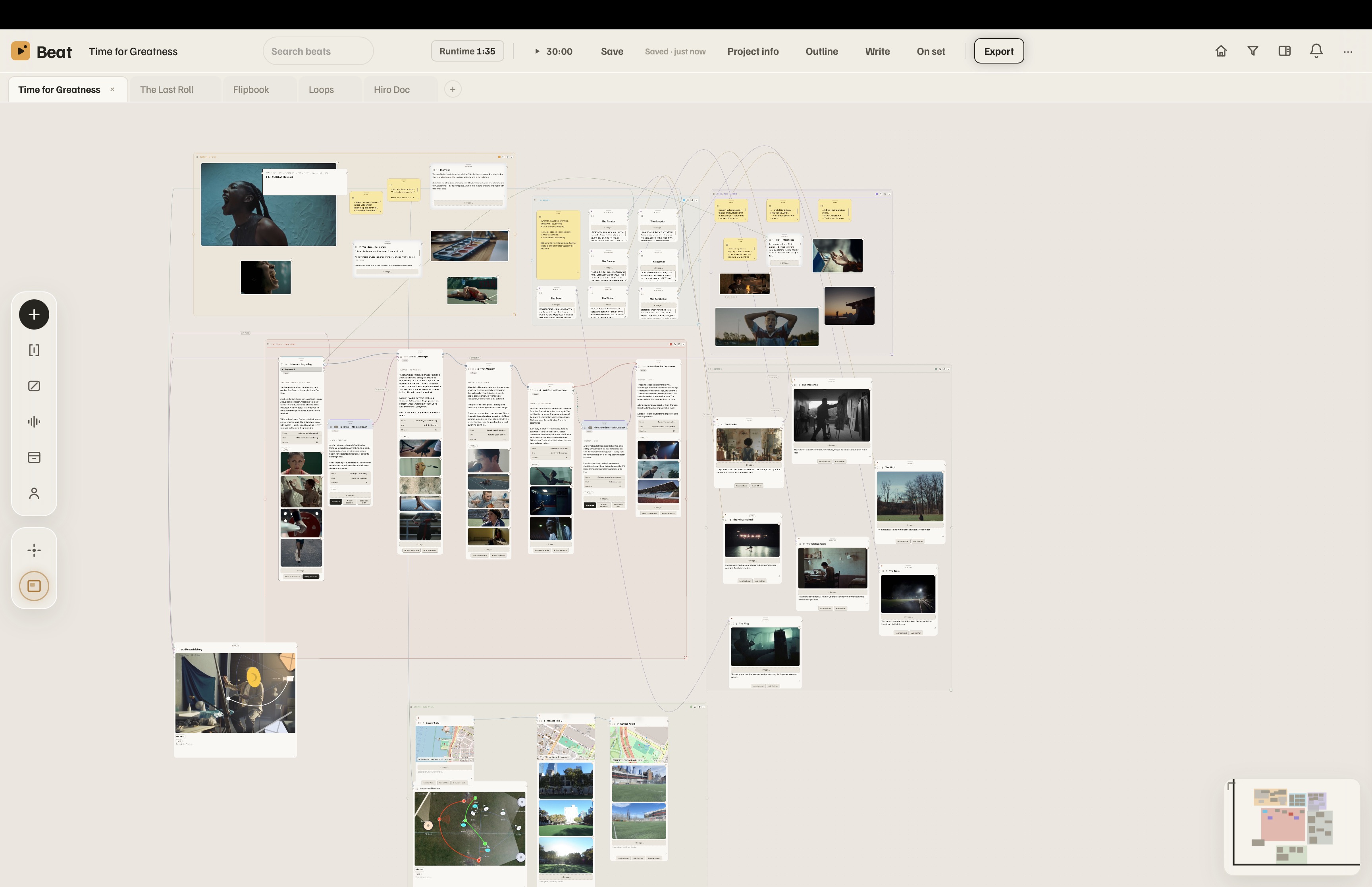
Task: Select the sunset silhouette image
Action: [x=849, y=306]
